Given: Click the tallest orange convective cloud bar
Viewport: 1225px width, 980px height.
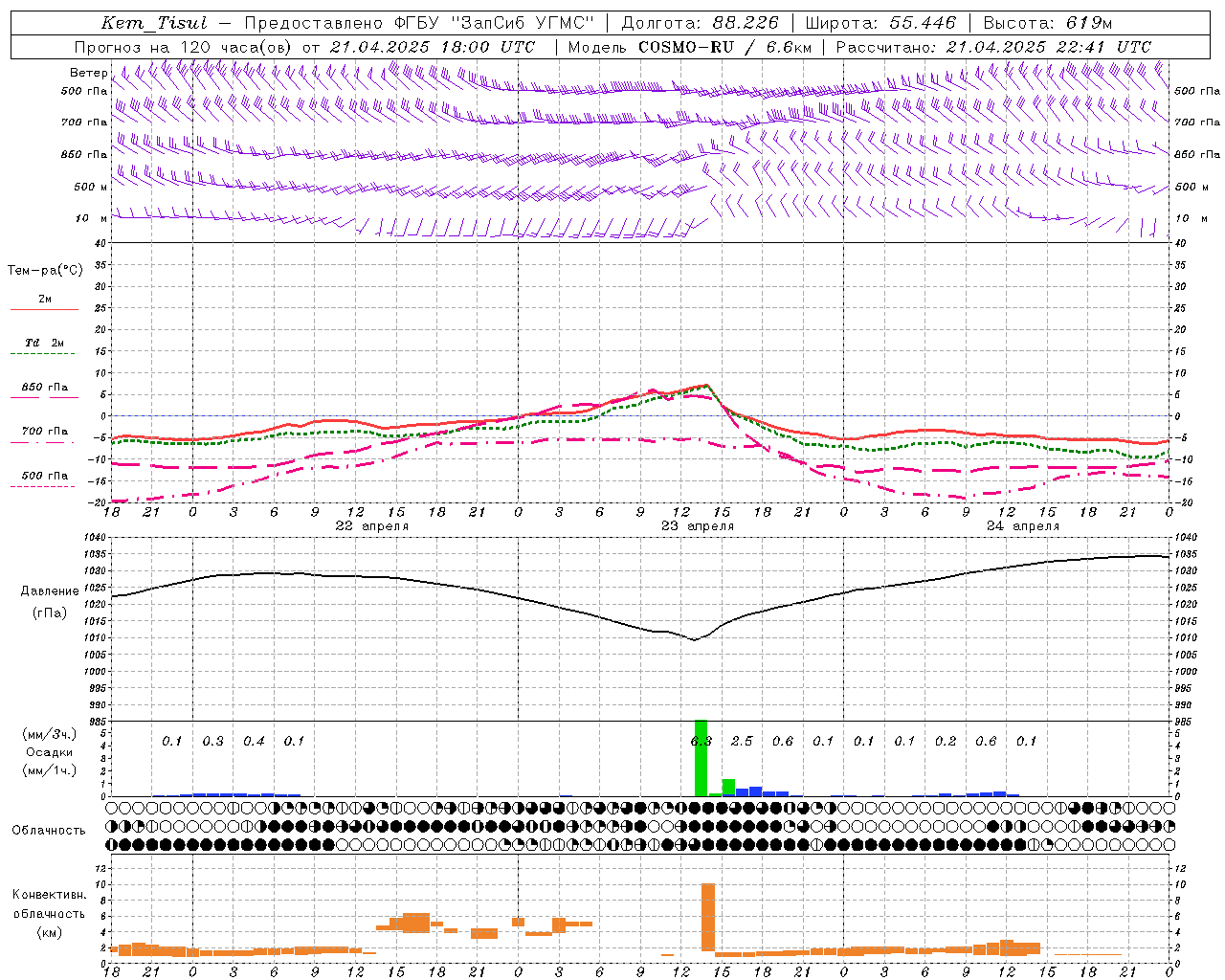Looking at the screenshot, I should coord(708,917).
